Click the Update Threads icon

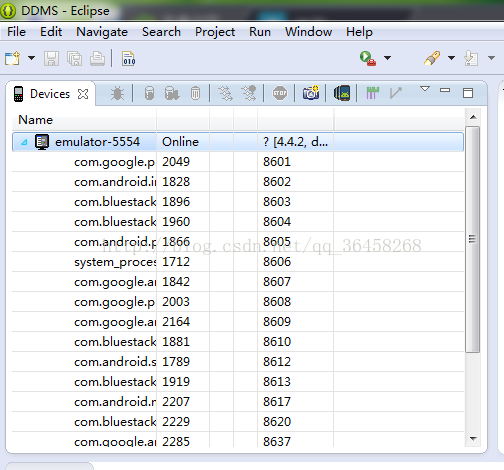point(225,93)
